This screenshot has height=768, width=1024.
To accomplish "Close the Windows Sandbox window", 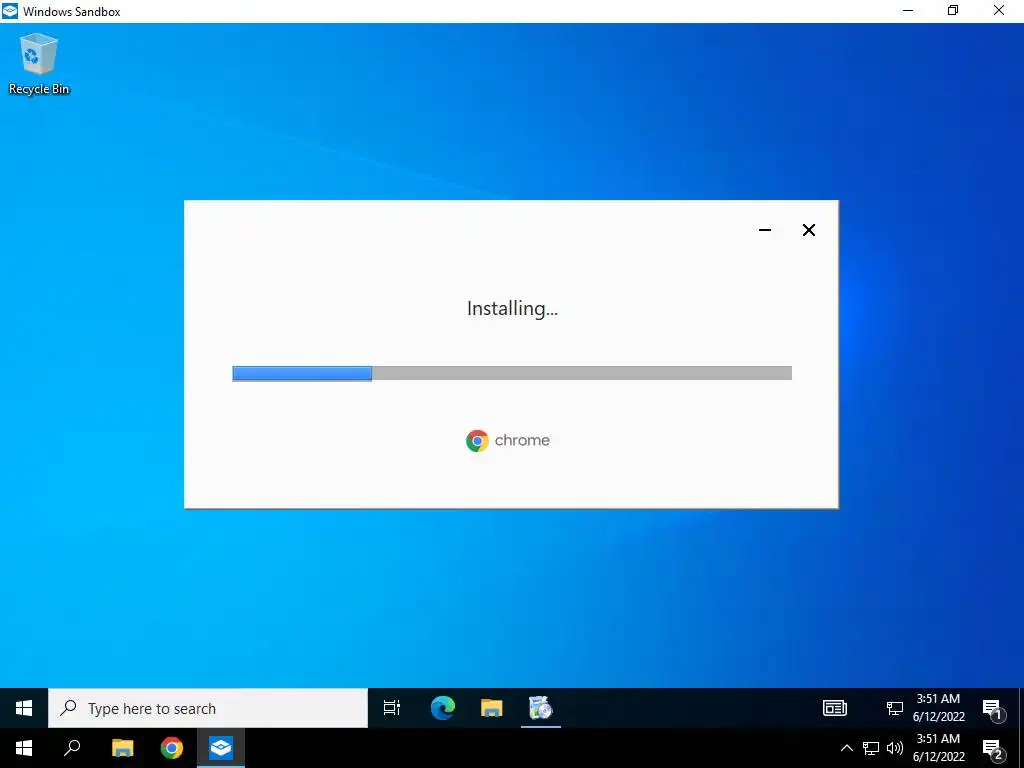I will (999, 10).
